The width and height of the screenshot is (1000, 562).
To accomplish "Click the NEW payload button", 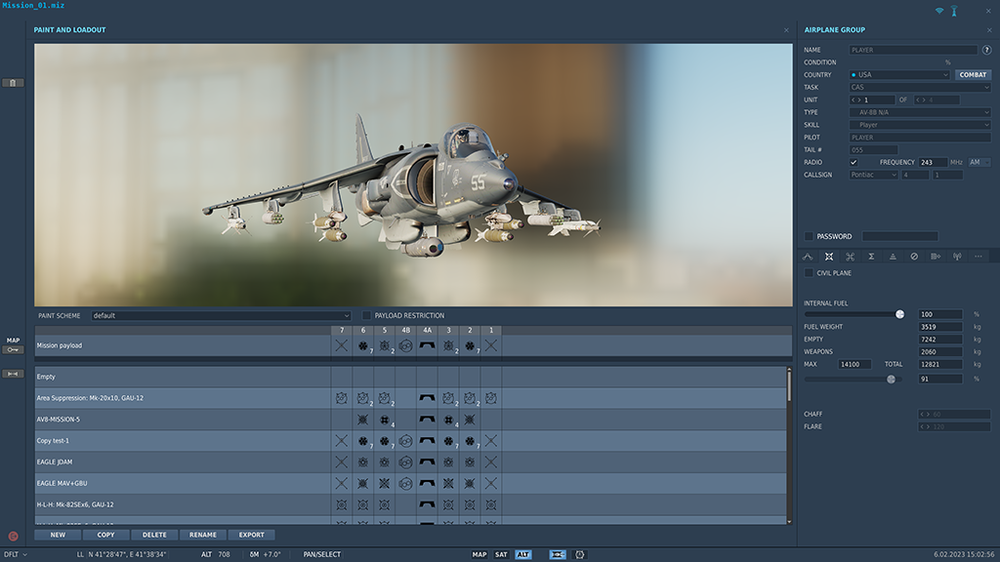I will (x=57, y=535).
